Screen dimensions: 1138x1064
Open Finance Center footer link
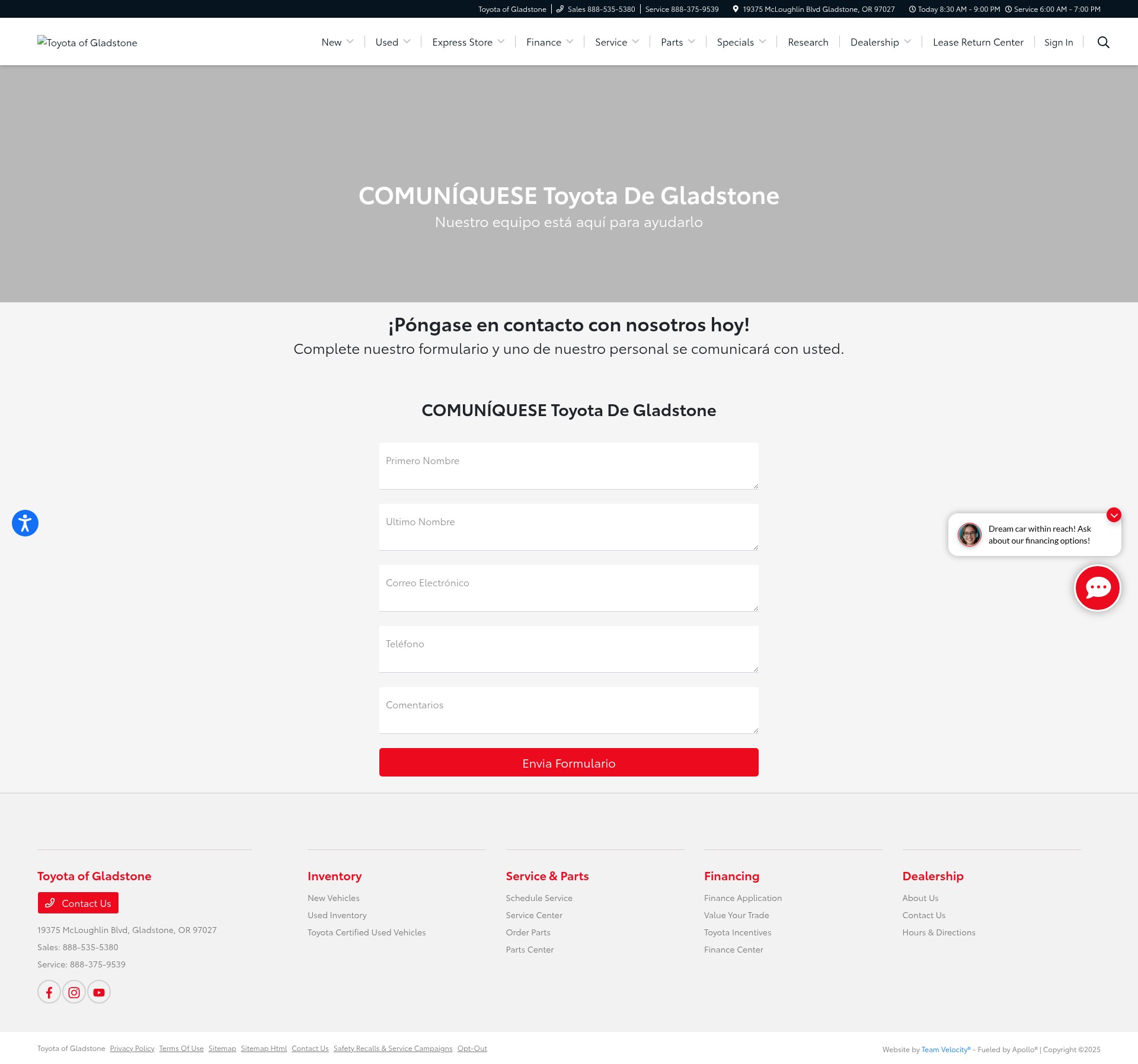pyautogui.click(x=733, y=950)
